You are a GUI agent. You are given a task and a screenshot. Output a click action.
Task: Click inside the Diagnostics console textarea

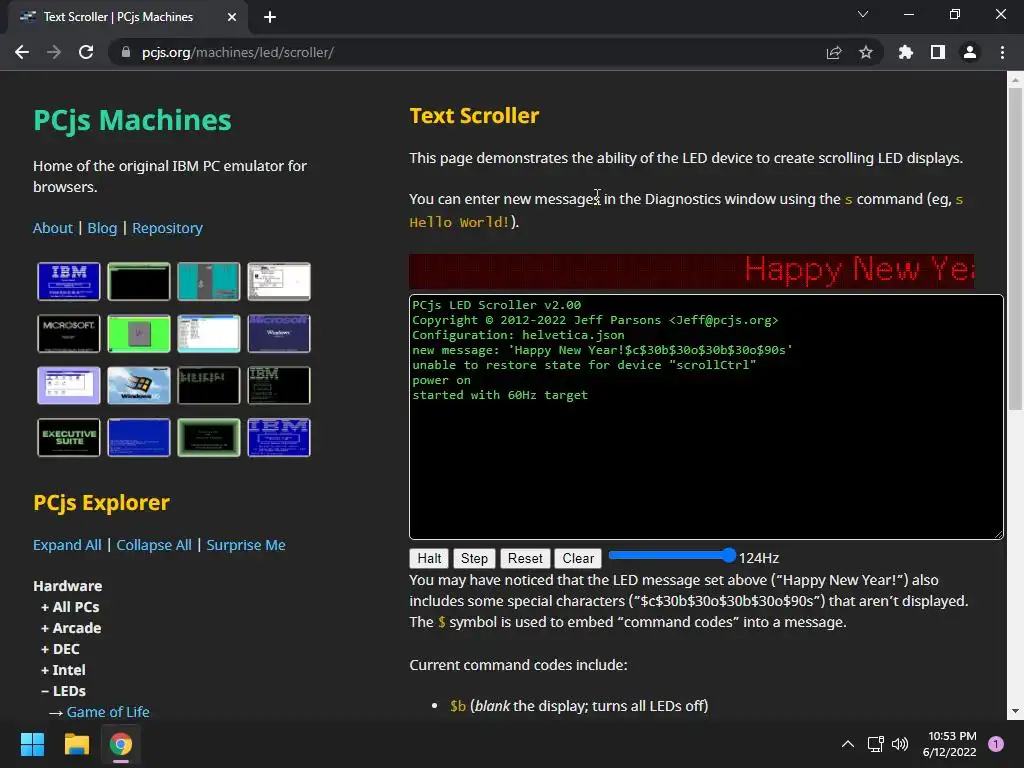(x=706, y=417)
